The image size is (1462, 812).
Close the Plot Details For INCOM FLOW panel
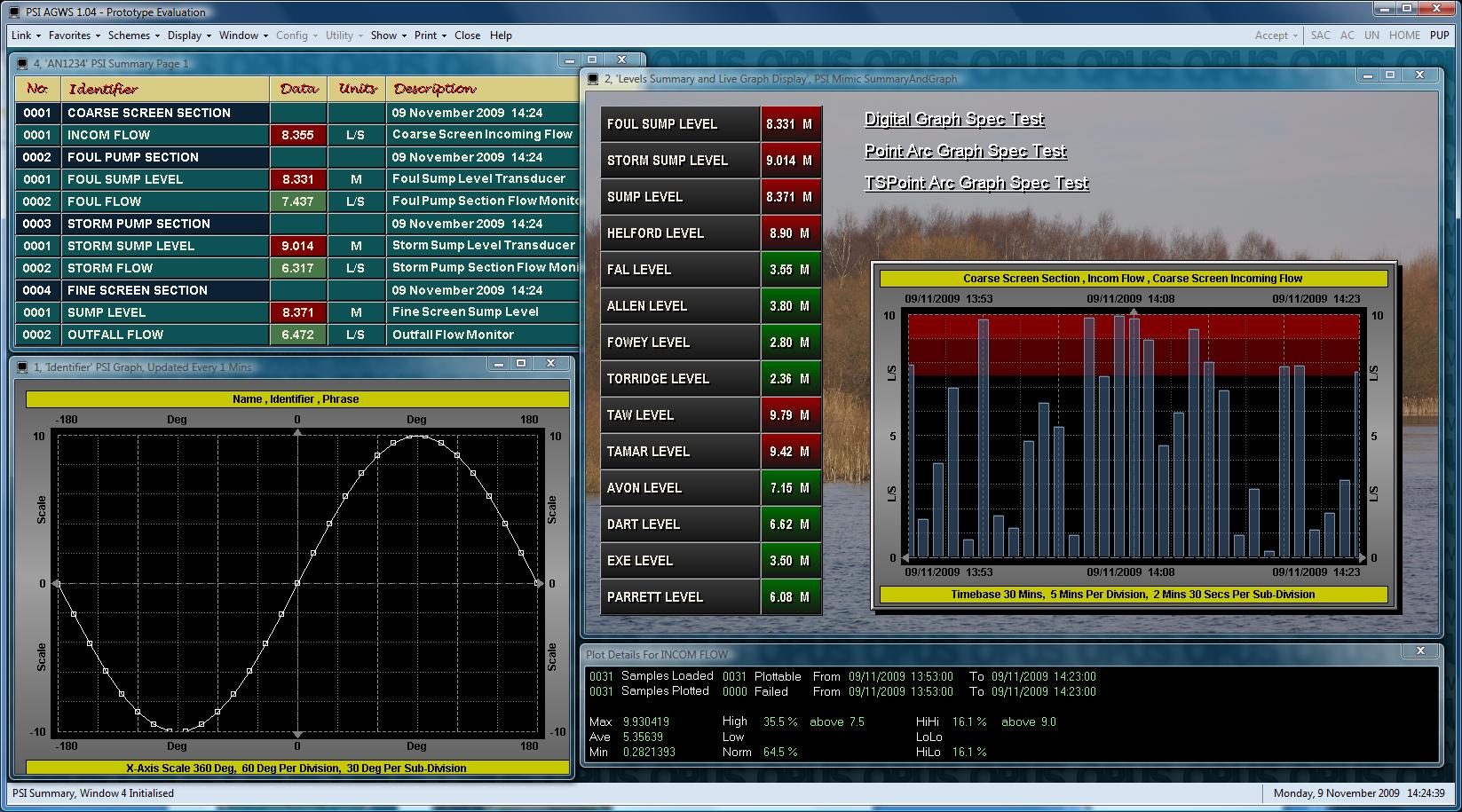(x=1420, y=651)
